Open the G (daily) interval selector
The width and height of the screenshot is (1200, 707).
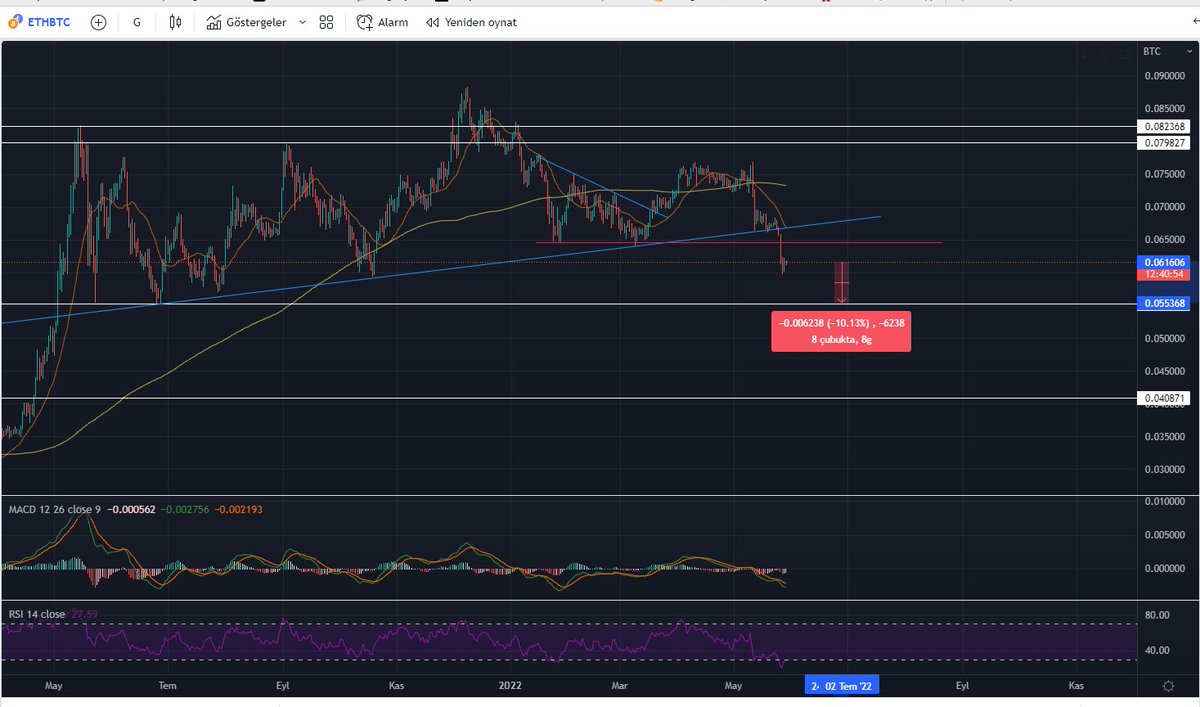[x=136, y=22]
